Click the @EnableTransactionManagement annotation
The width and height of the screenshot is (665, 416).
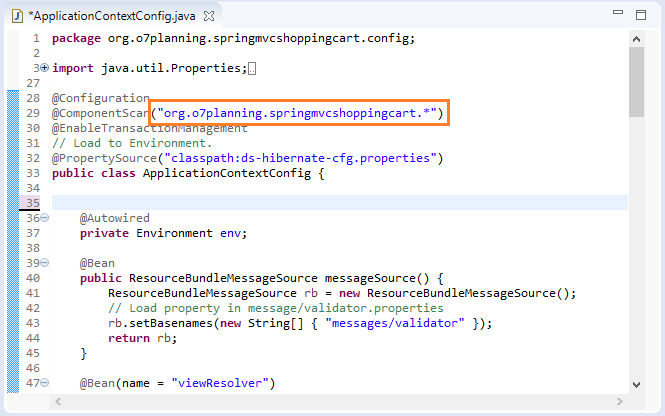[149, 128]
